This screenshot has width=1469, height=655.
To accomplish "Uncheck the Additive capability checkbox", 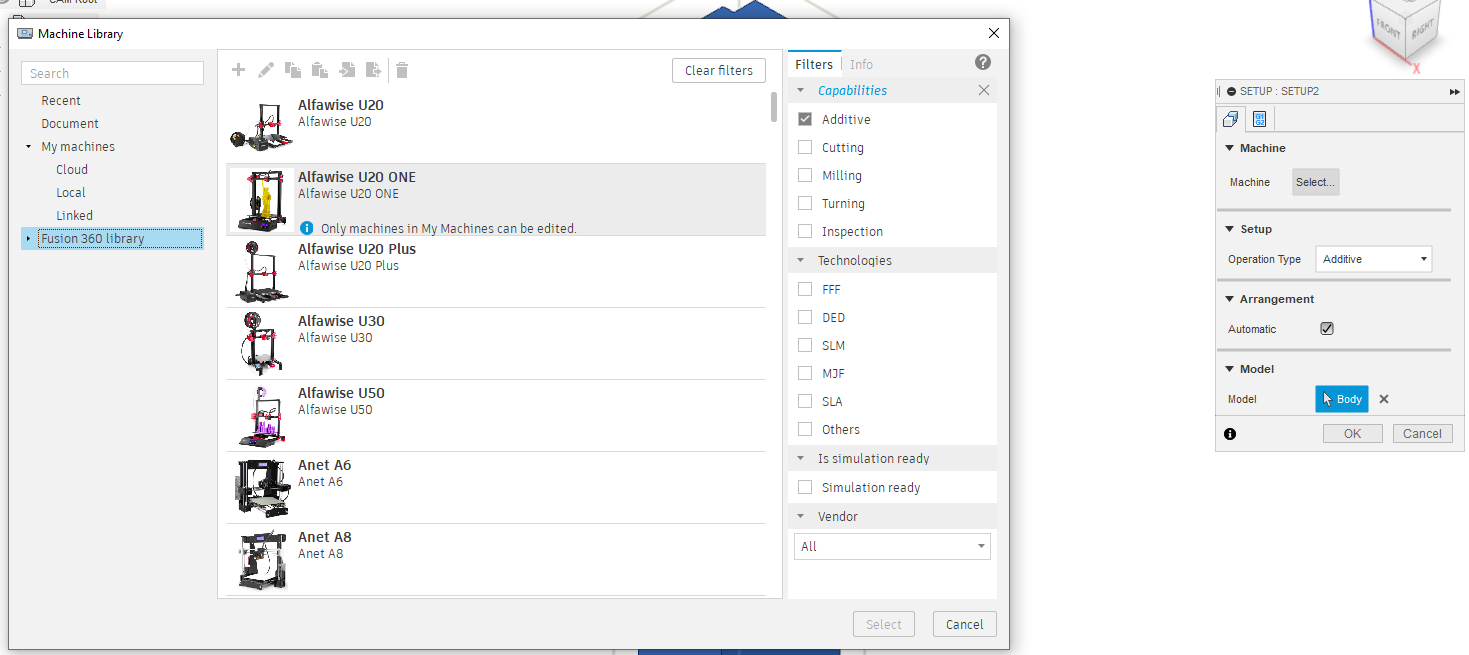I will 805,119.
